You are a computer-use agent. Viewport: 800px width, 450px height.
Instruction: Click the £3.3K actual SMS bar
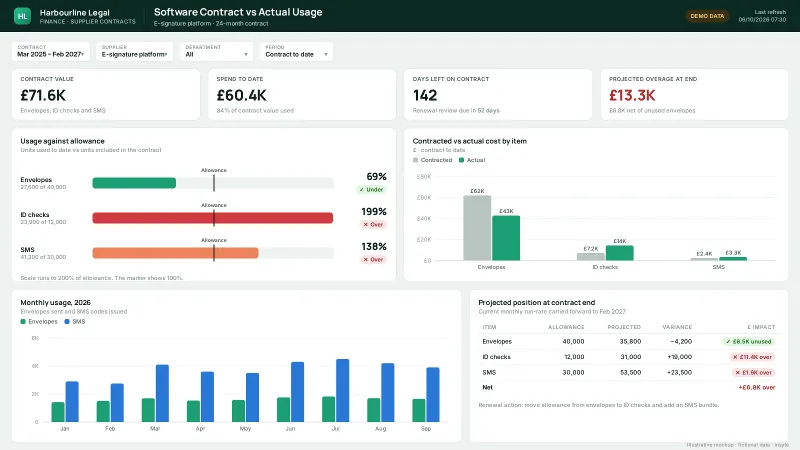tap(733, 259)
